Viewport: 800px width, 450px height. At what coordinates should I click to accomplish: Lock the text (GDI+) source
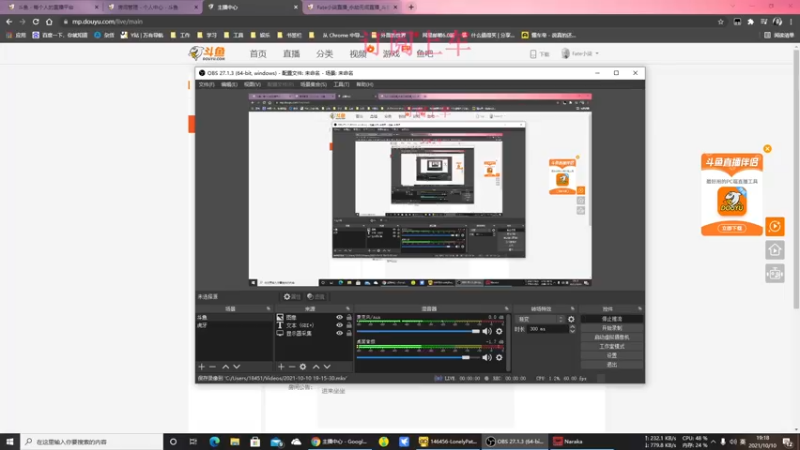349,325
